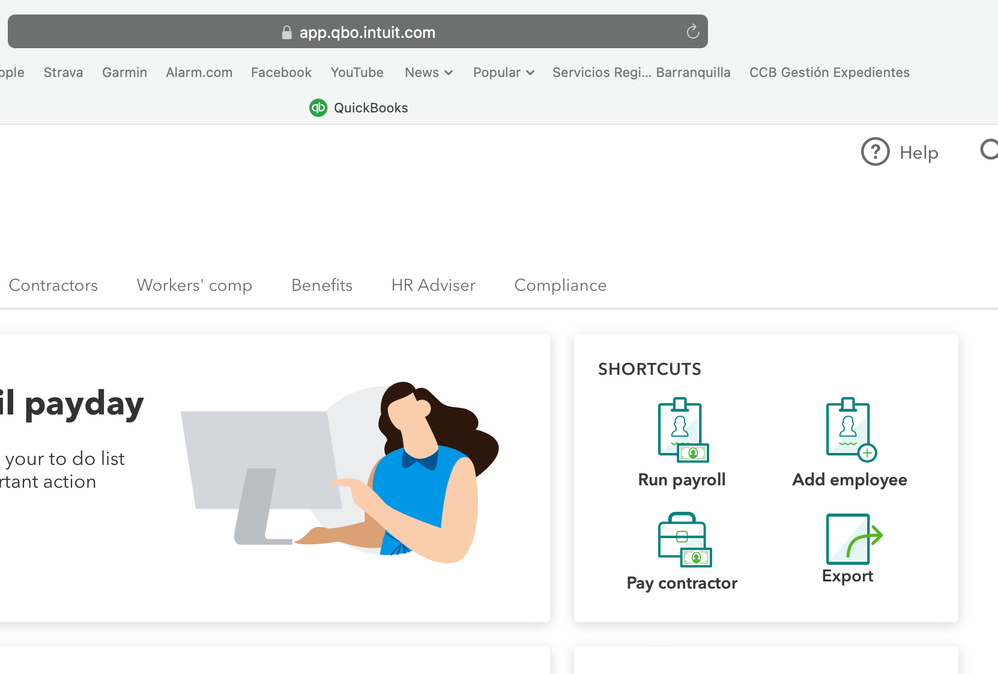
Task: Click the app.qbo.intuit.com address field
Action: (x=358, y=32)
